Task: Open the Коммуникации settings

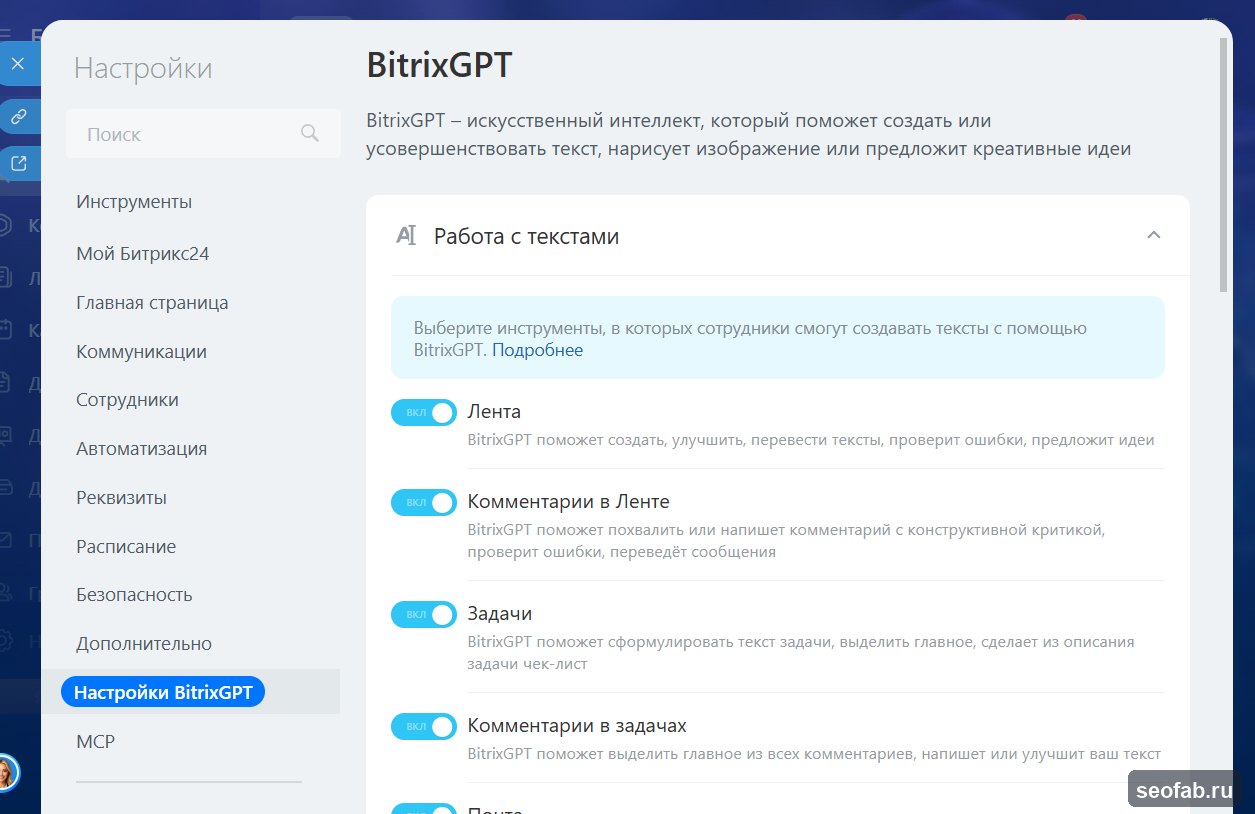Action: pyautogui.click(x=141, y=352)
